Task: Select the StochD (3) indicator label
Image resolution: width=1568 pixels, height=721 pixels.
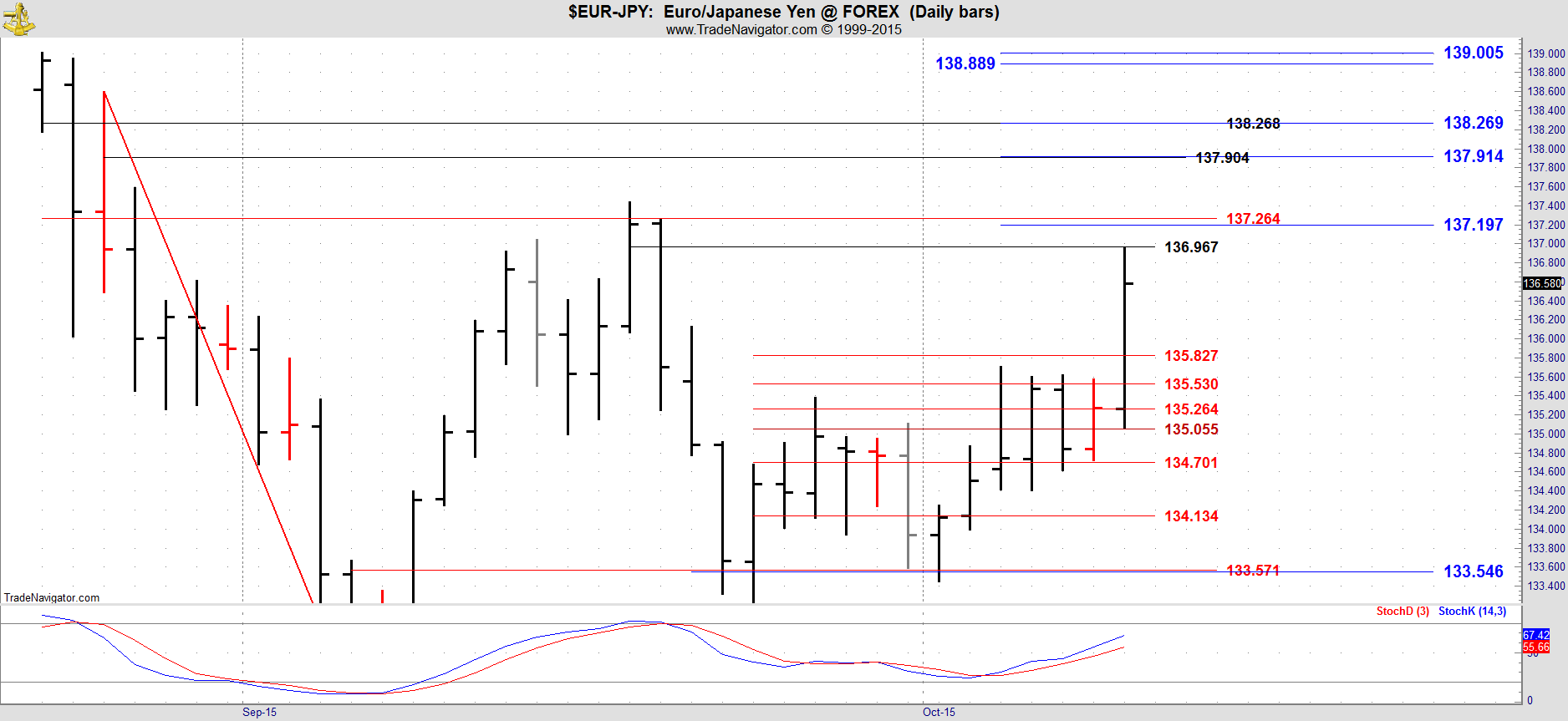Action: (x=1403, y=612)
